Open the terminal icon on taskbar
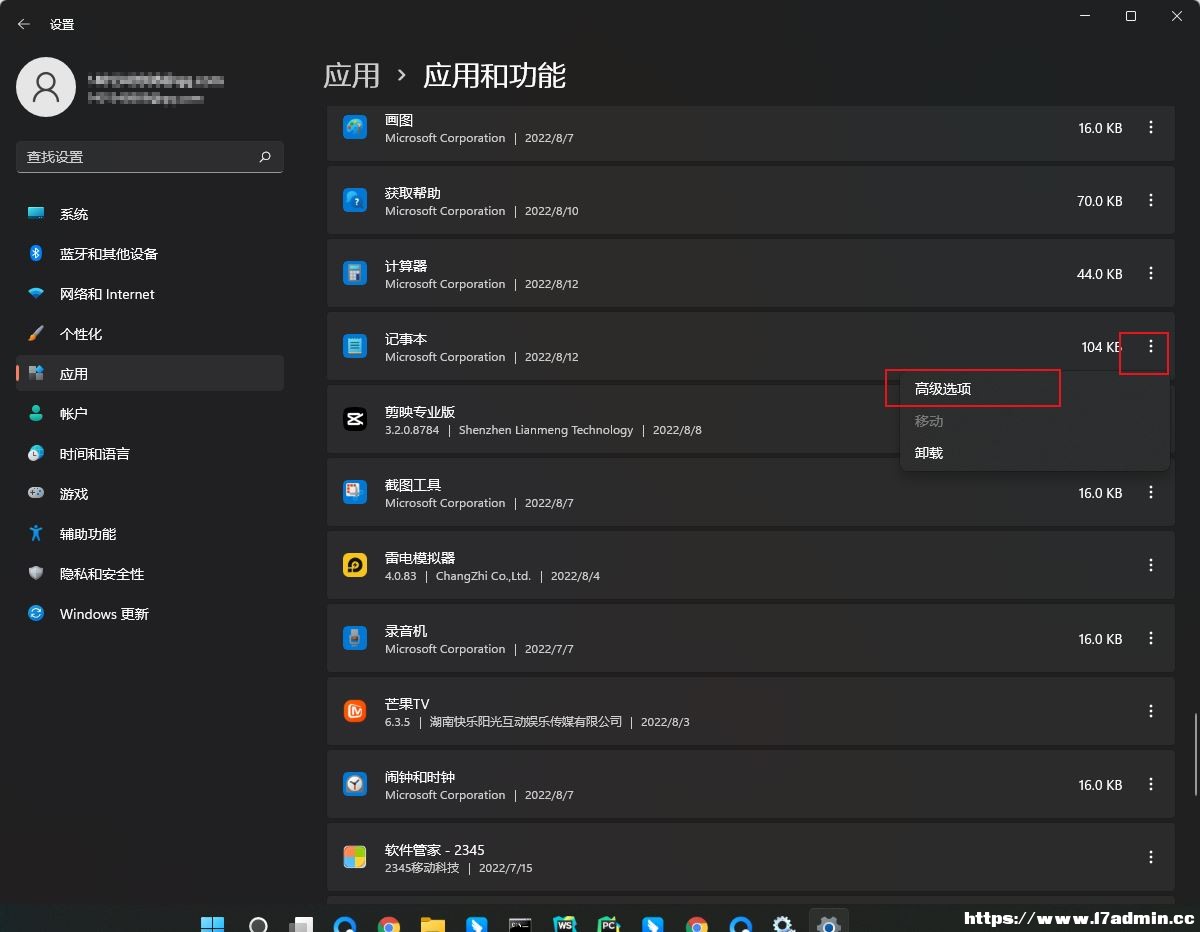The height and width of the screenshot is (932, 1200). coord(520,924)
